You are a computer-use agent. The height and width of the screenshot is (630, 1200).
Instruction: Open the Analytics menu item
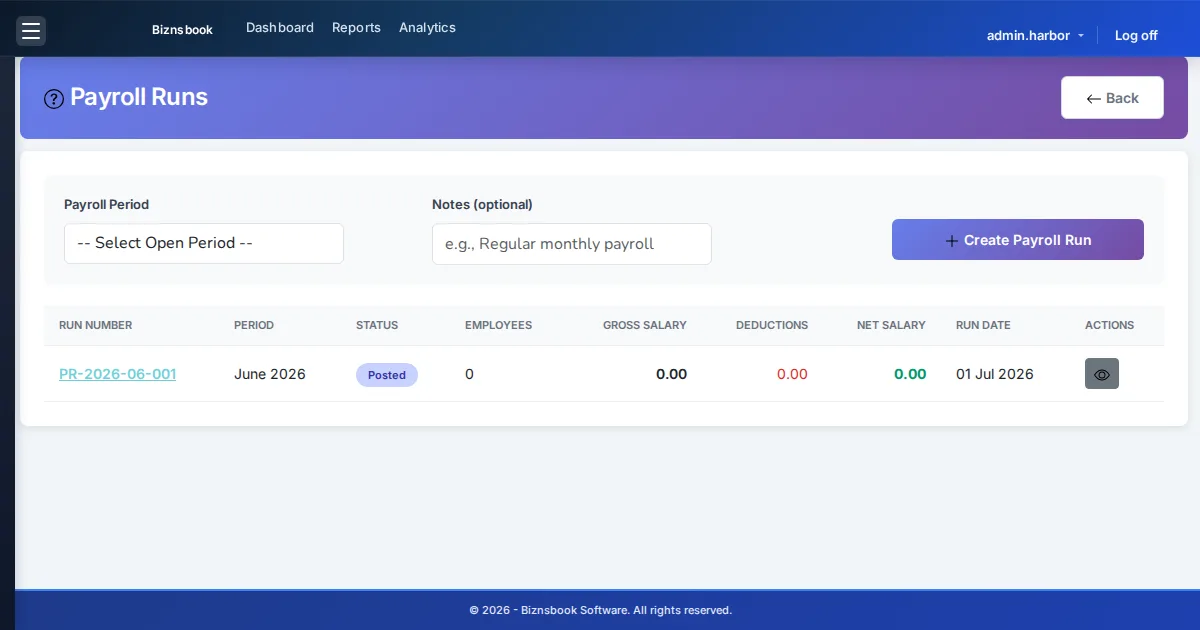[427, 28]
